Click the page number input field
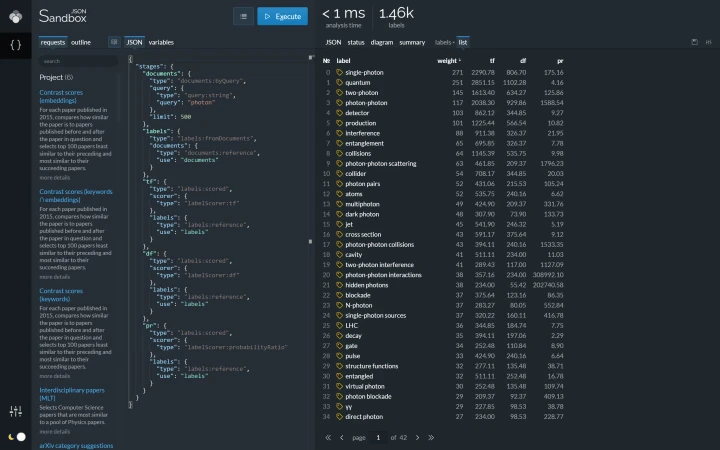This screenshot has height=450, width=720. (x=378, y=438)
